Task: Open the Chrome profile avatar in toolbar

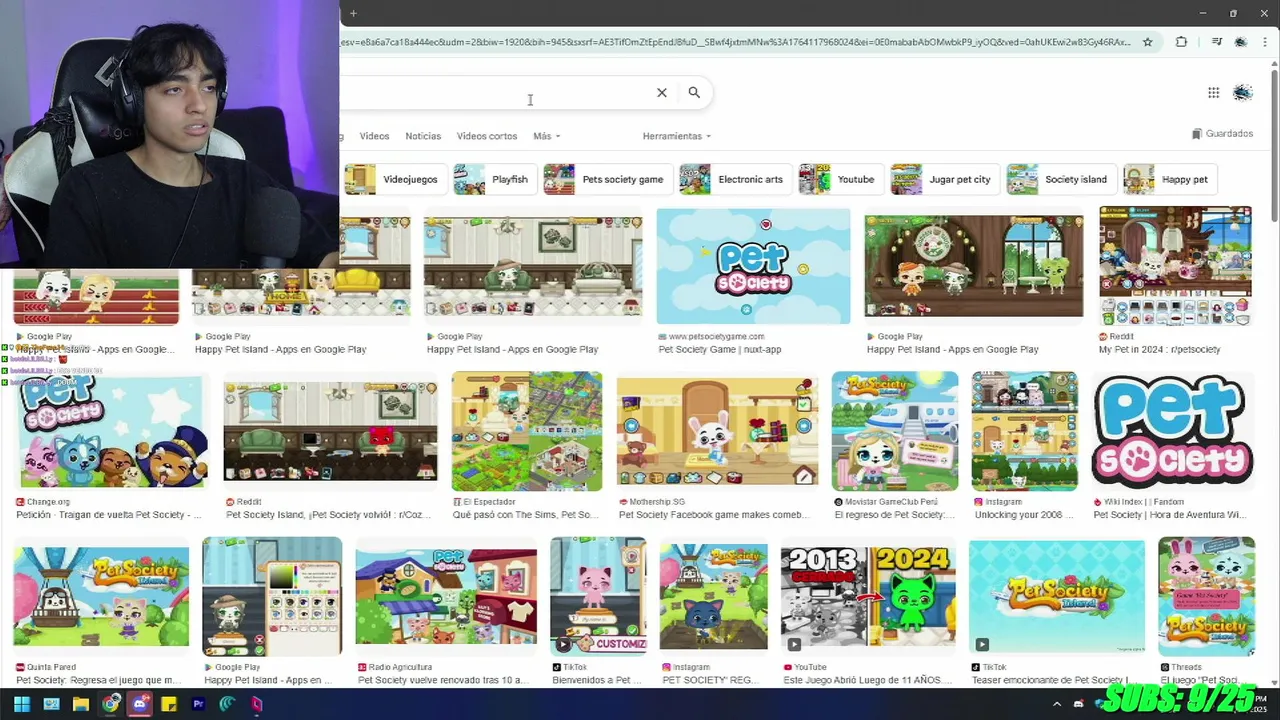Action: pyautogui.click(x=1241, y=42)
